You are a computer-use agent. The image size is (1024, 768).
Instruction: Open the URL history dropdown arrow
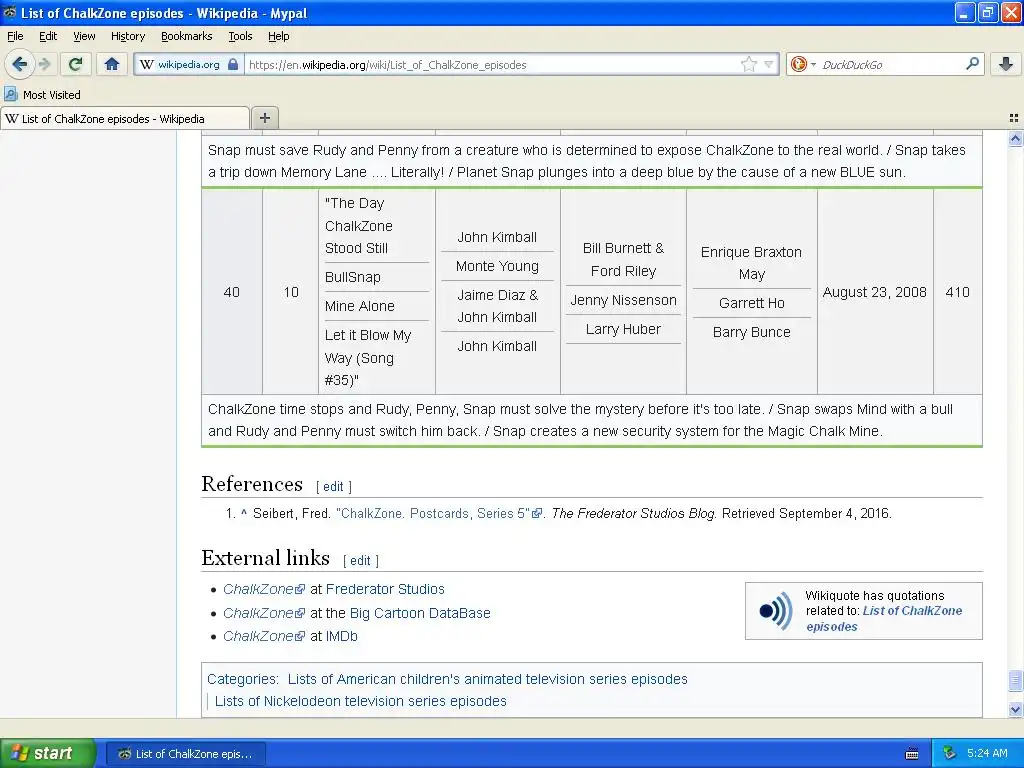pyautogui.click(x=769, y=64)
